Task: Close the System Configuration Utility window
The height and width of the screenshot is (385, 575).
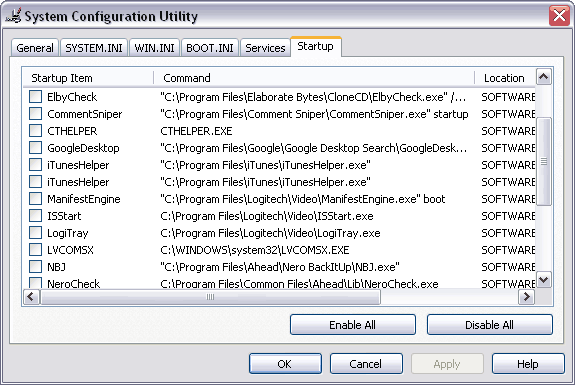Action: 559,16
